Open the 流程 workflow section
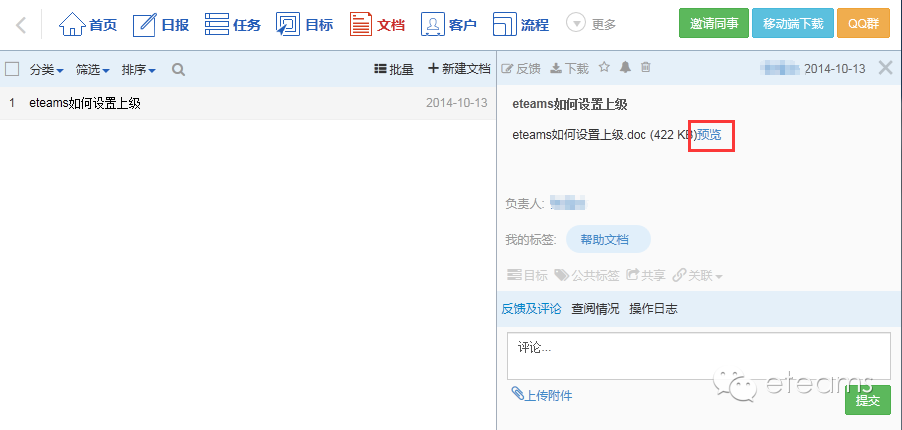Screen dimensions: 902x430 tap(521, 25)
